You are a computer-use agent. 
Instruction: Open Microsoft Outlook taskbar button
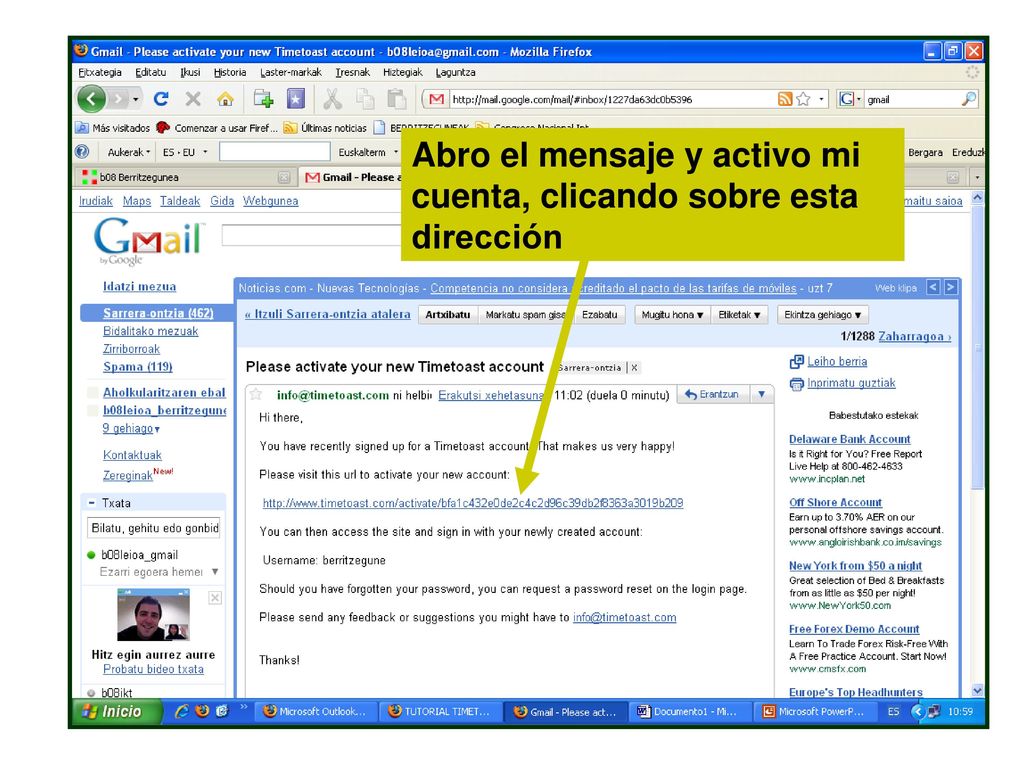(x=314, y=712)
